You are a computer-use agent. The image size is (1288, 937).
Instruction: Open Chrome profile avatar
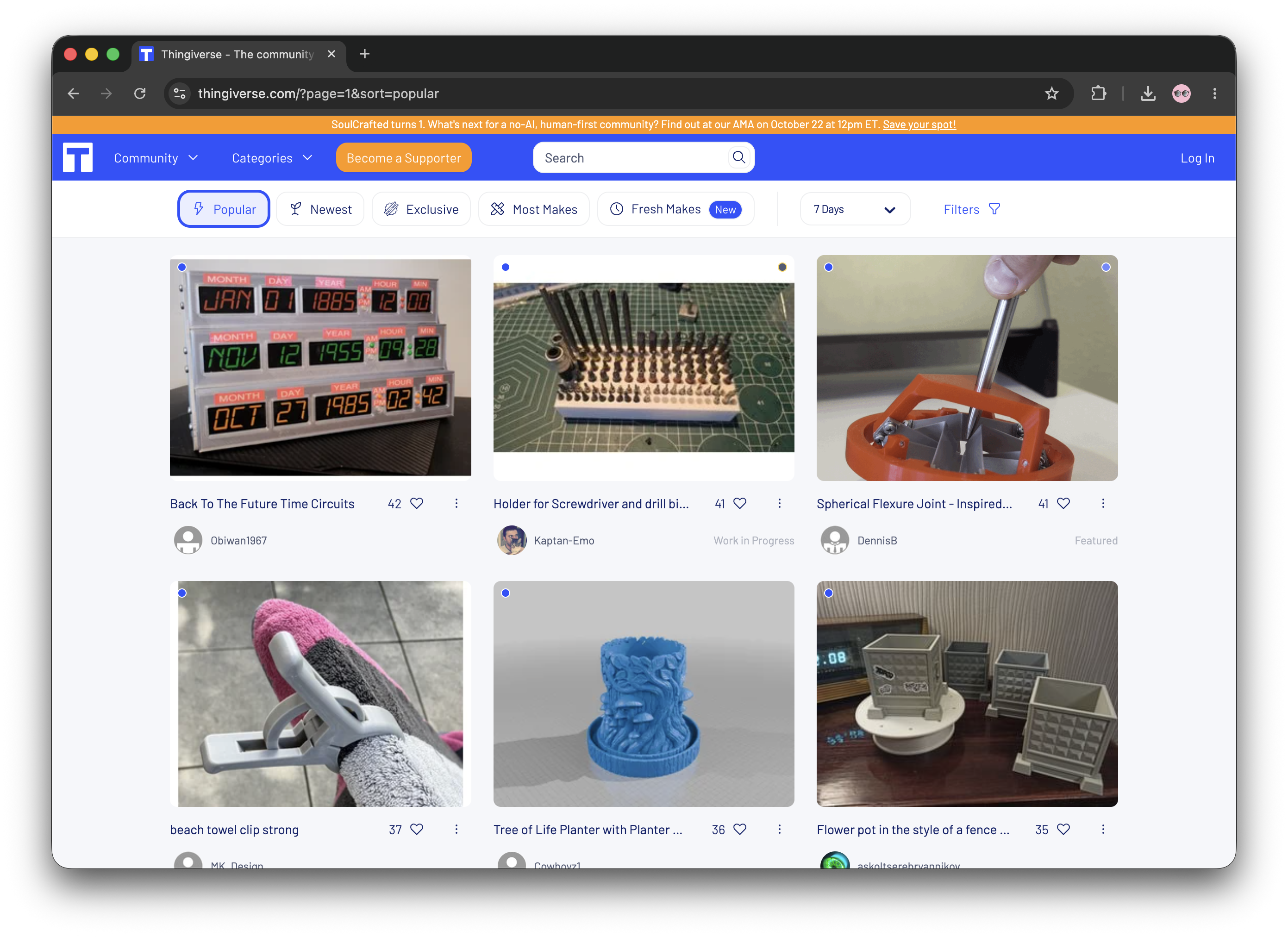(x=1182, y=93)
